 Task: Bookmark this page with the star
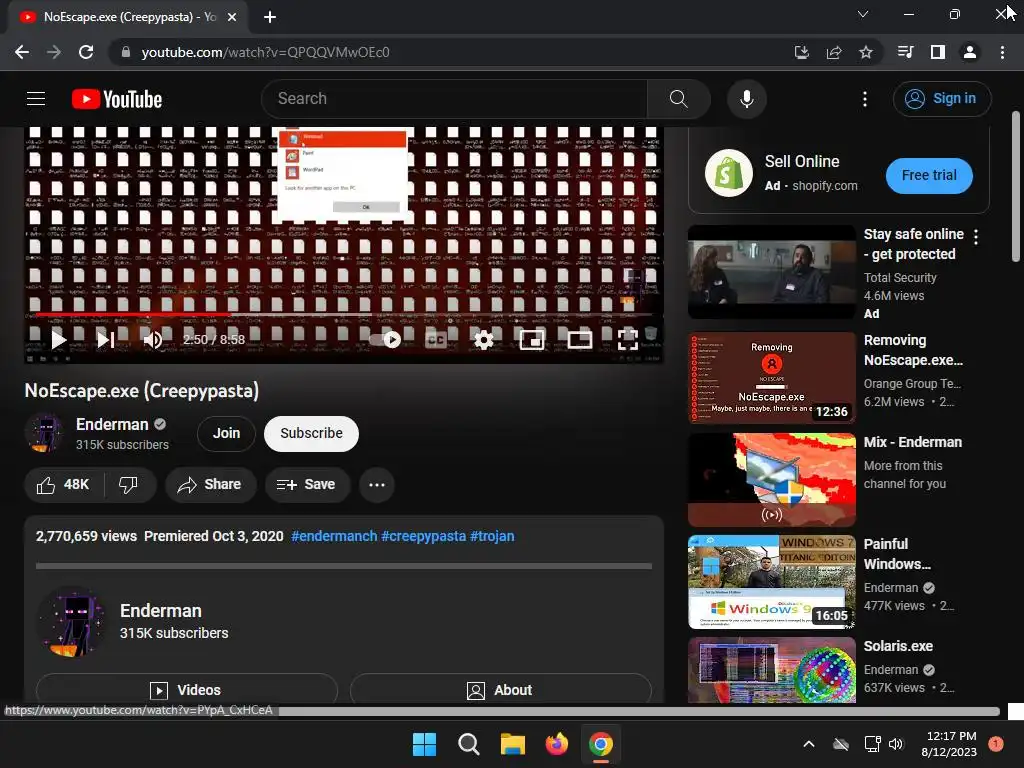tap(866, 52)
